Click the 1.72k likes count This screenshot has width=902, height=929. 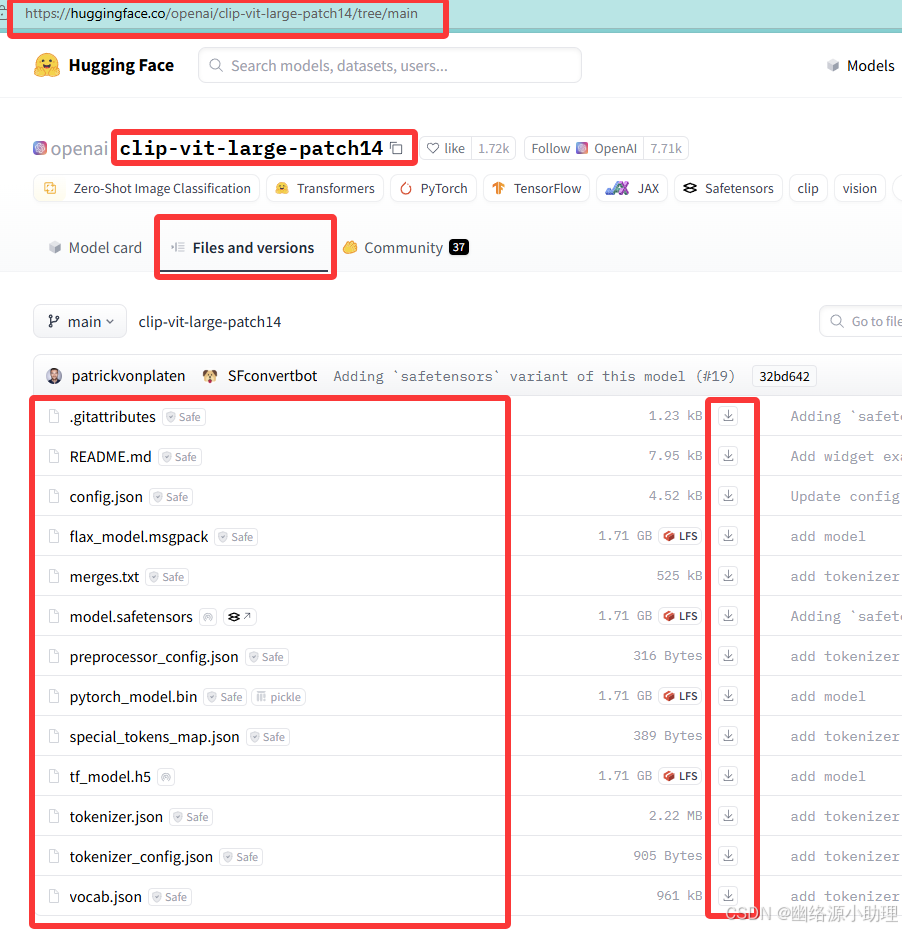494,148
